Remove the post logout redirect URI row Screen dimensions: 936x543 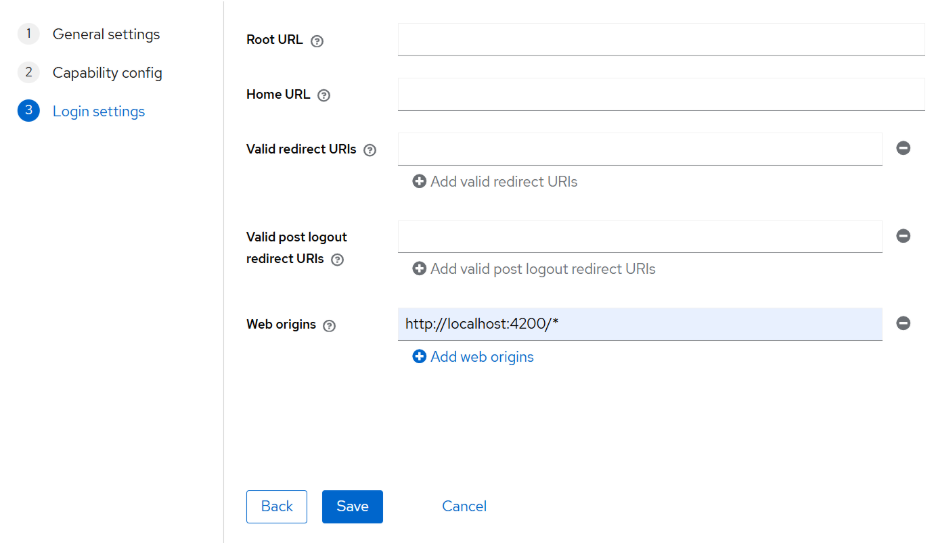[x=903, y=236]
